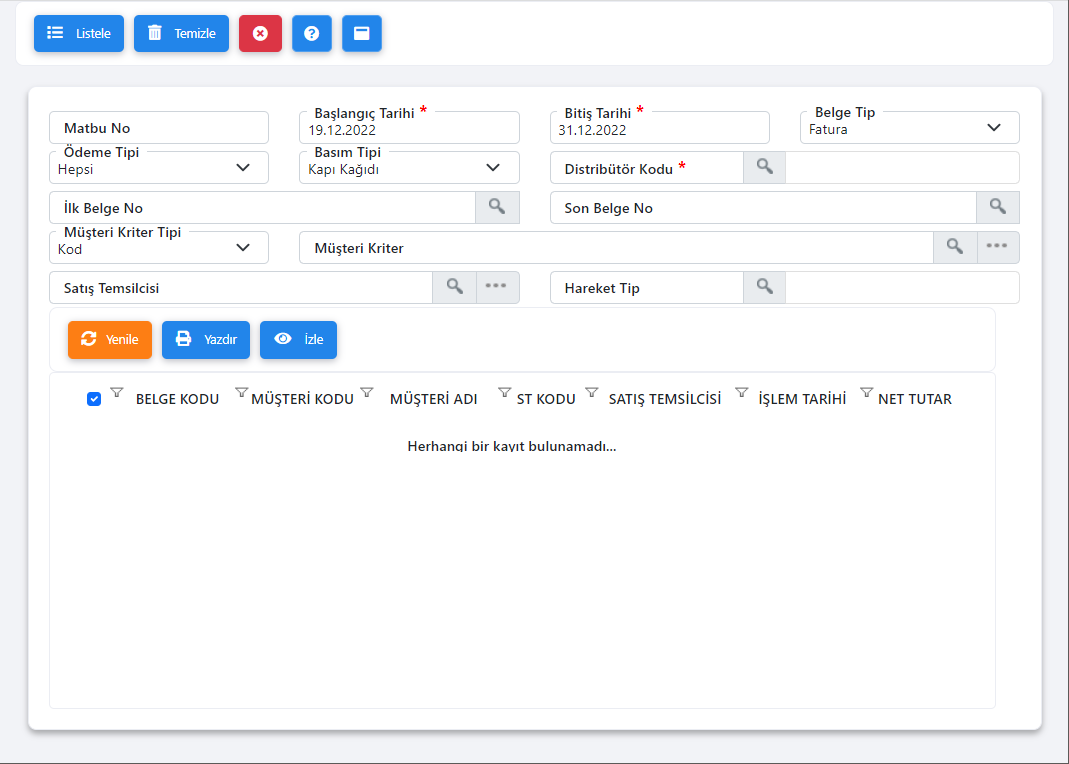The height and width of the screenshot is (764, 1069).
Task: Search Distribütör Kodu with magnifier icon
Action: pyautogui.click(x=765, y=167)
